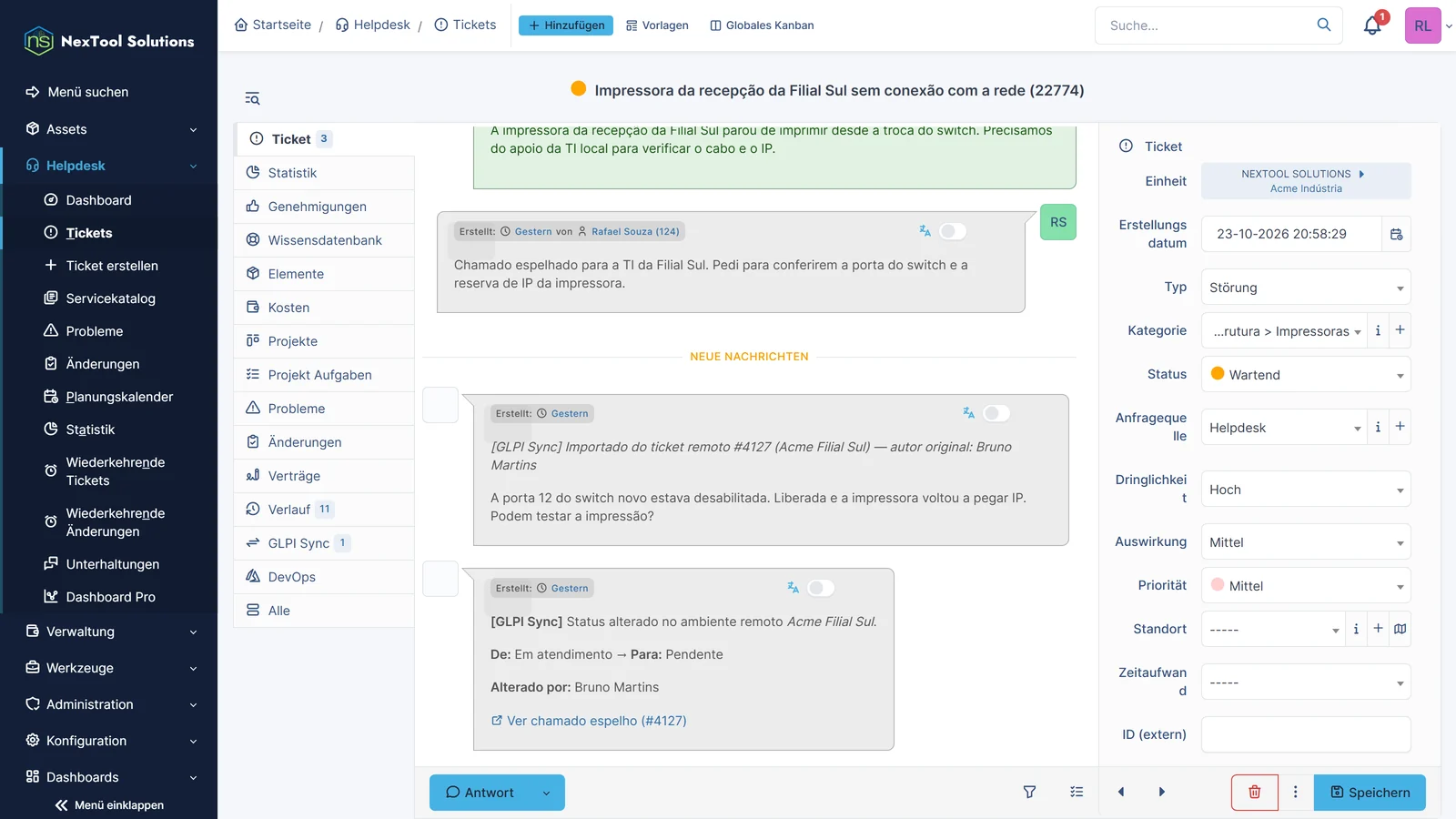This screenshot has height=819, width=1456.
Task: Click Menü einklappen to collapse the sidebar
Action: click(x=109, y=805)
